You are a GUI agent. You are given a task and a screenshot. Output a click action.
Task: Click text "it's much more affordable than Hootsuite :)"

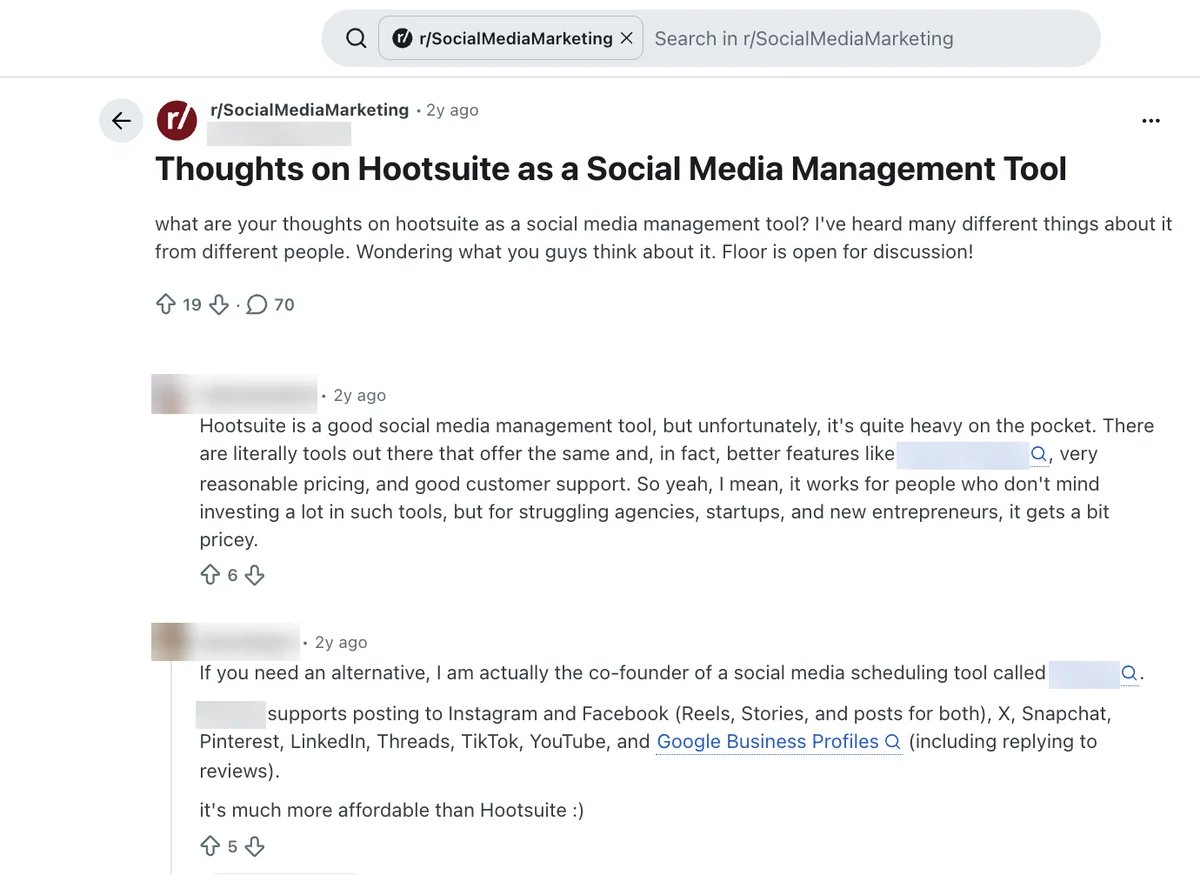click(391, 810)
